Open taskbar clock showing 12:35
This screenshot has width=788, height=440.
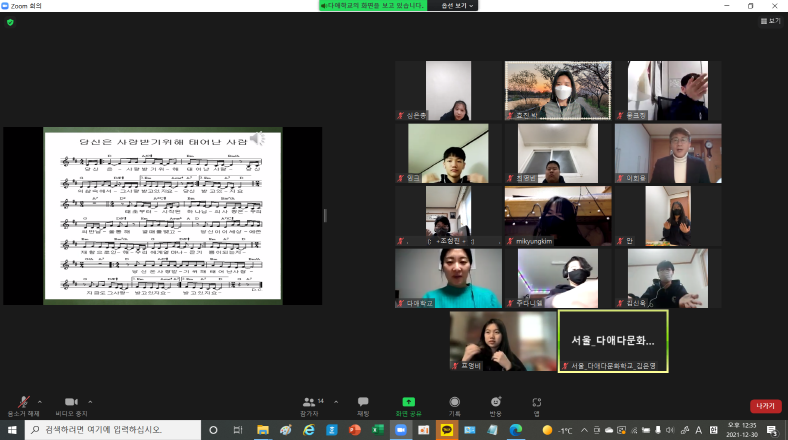click(742, 430)
